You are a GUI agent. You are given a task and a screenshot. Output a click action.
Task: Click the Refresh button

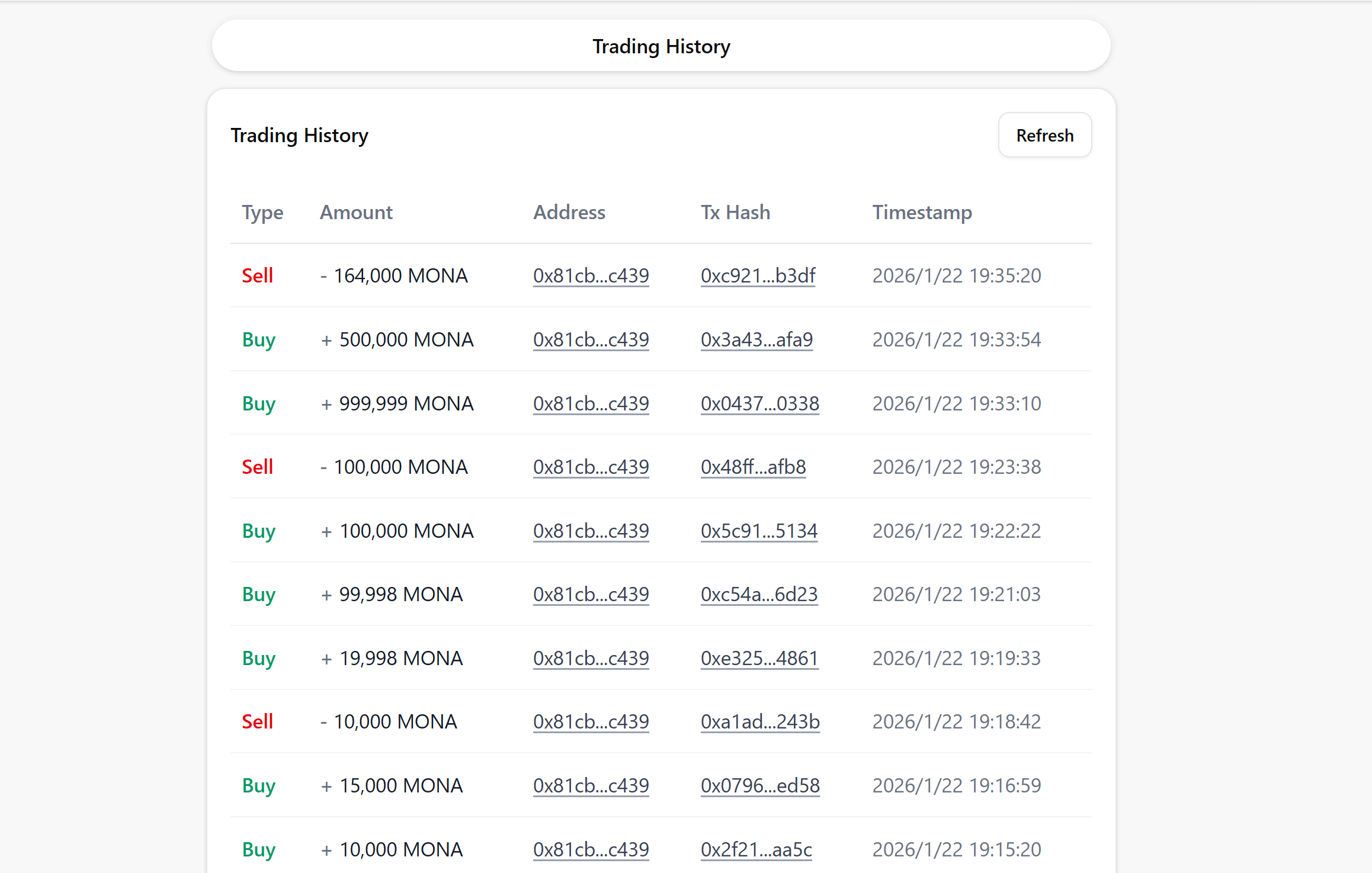[1044, 135]
